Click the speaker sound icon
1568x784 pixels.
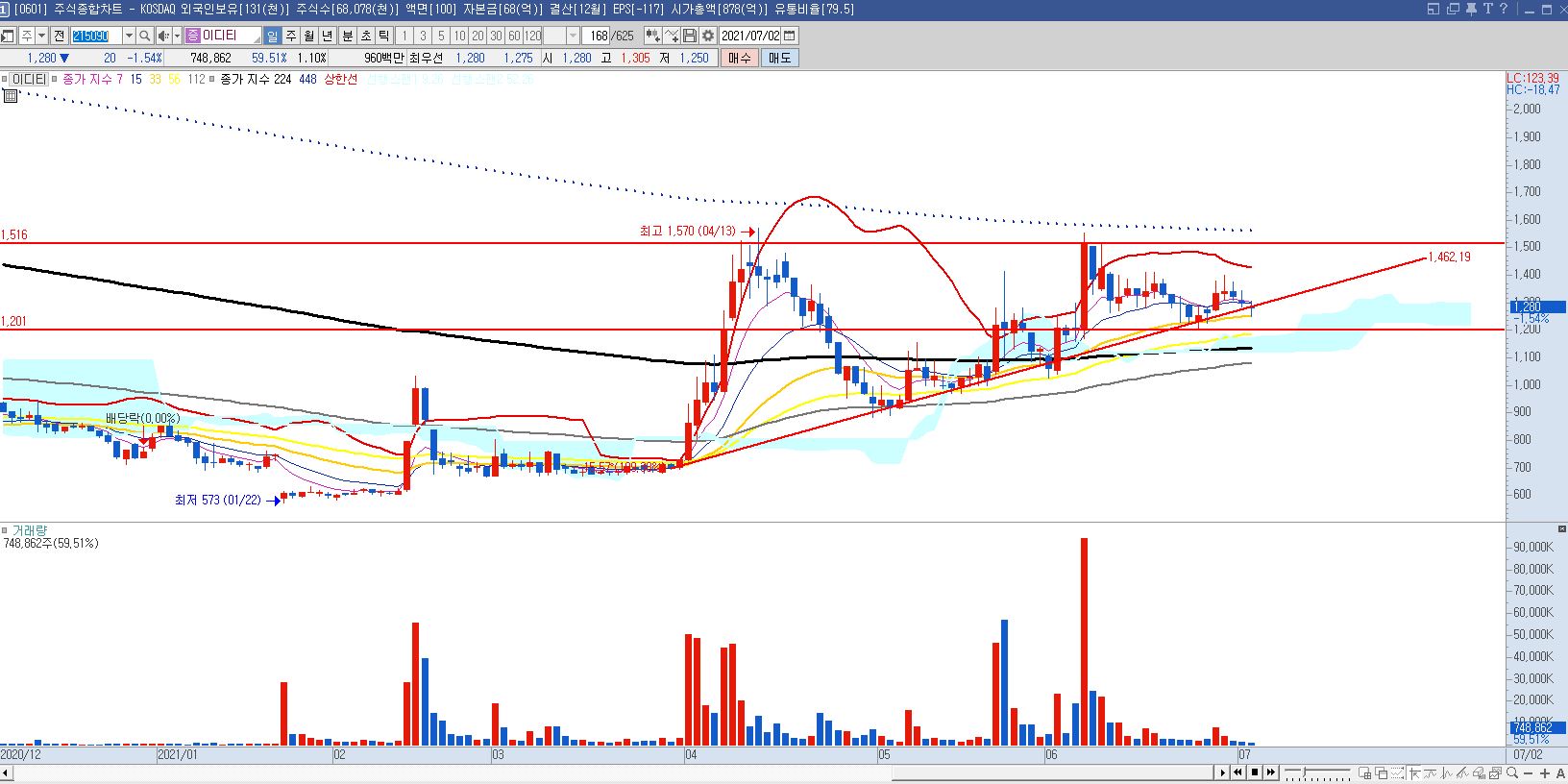click(162, 36)
